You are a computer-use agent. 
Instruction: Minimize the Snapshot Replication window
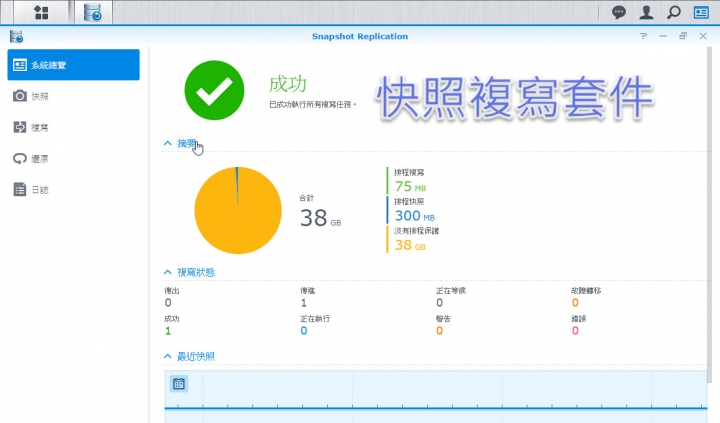coord(663,36)
